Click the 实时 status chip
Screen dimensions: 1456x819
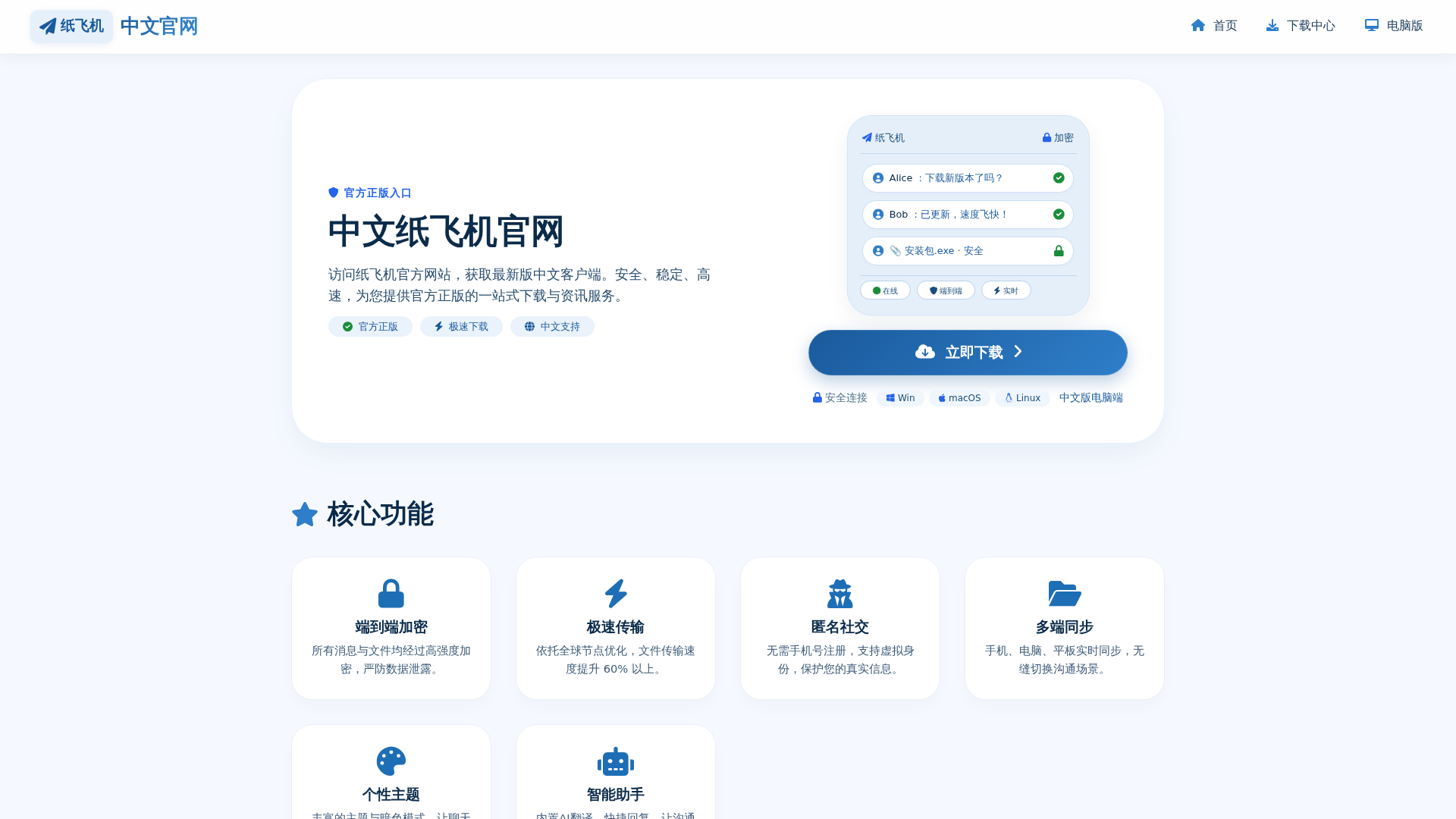[x=1006, y=290]
